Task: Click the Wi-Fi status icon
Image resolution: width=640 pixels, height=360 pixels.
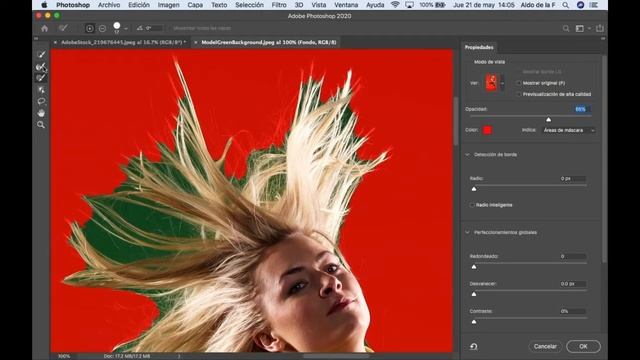Action: pos(395,5)
